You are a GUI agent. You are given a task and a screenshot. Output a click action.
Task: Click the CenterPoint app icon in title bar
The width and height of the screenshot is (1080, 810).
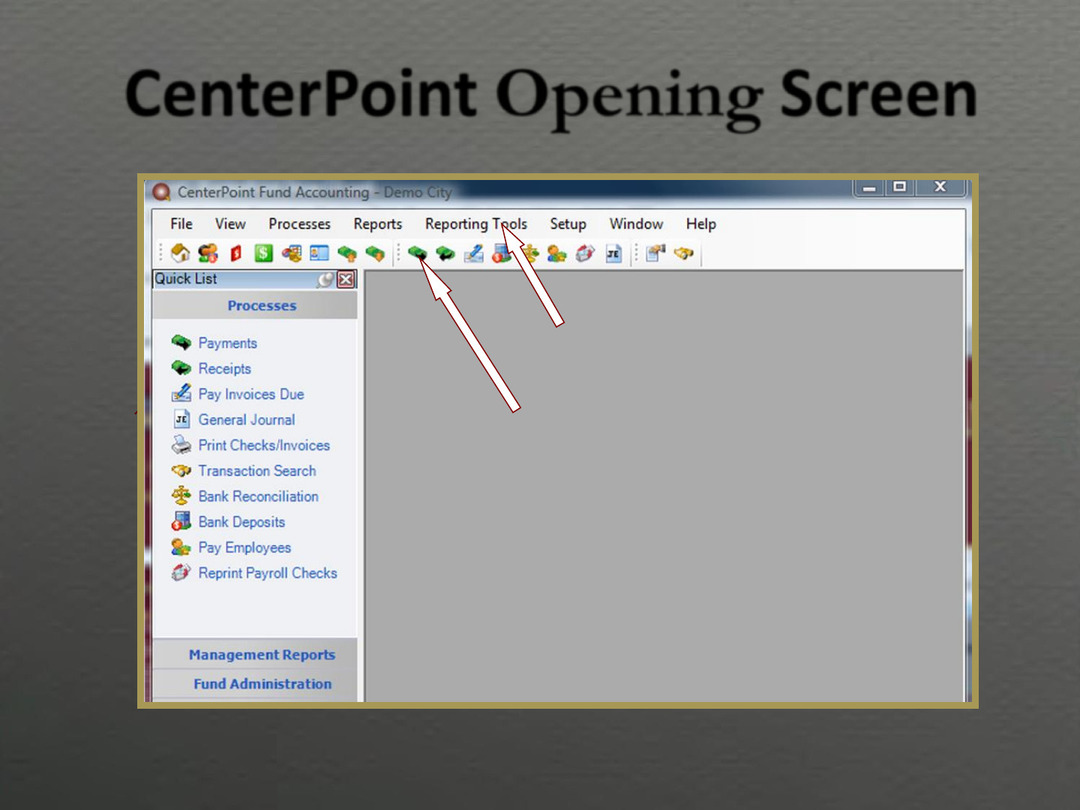point(161,192)
